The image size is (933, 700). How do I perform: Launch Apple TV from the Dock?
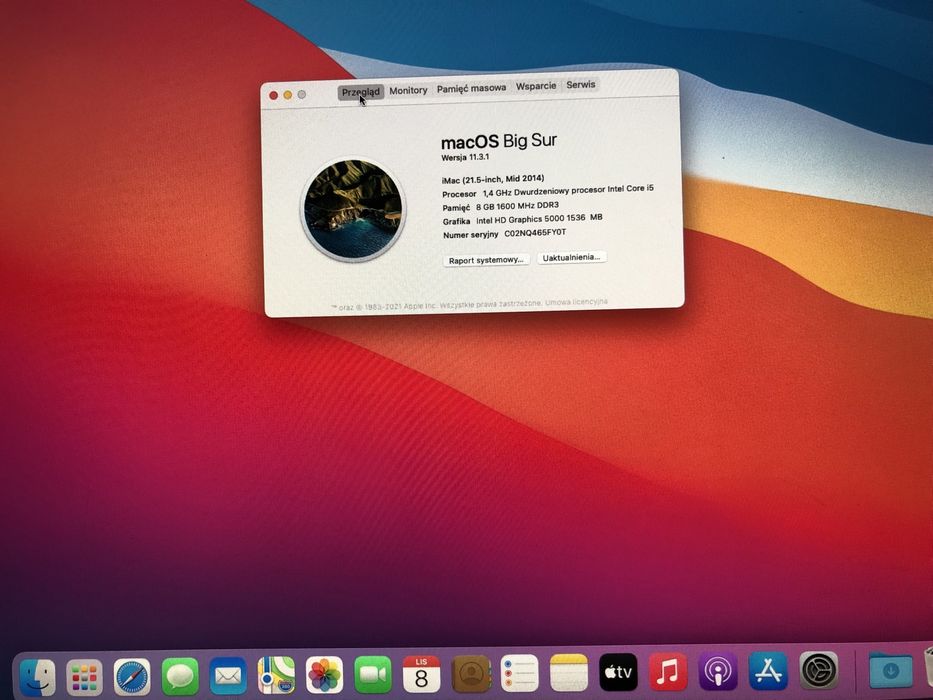[x=618, y=672]
